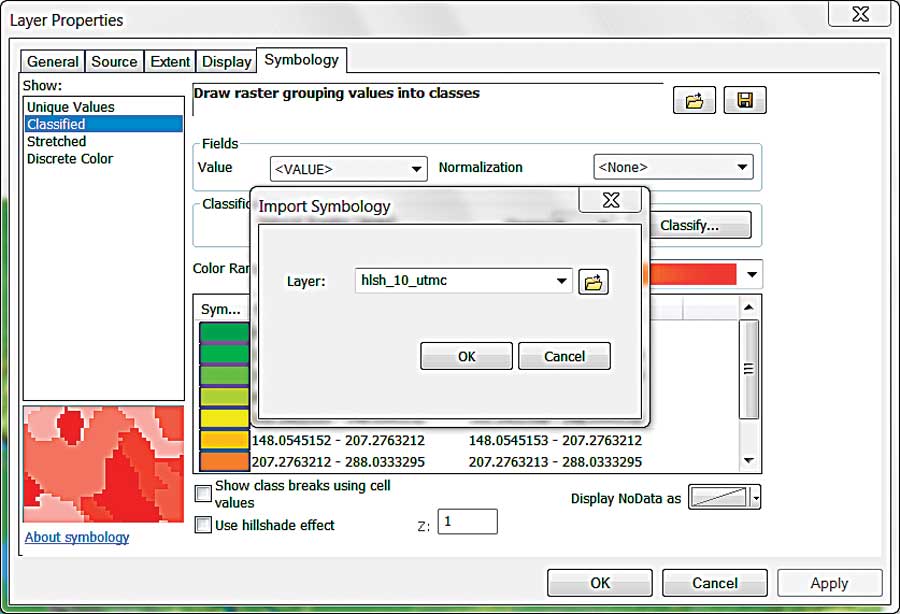Screen dimensions: 900x614
Task: Click the red symbology preview thumbnail
Action: click(x=104, y=464)
